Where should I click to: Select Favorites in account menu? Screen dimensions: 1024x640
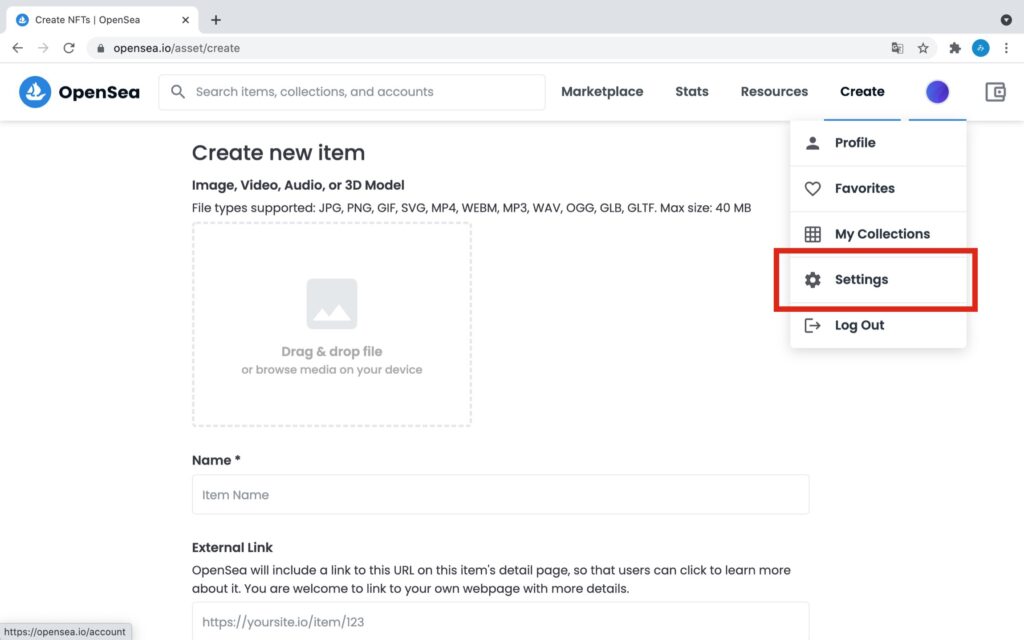pos(878,189)
